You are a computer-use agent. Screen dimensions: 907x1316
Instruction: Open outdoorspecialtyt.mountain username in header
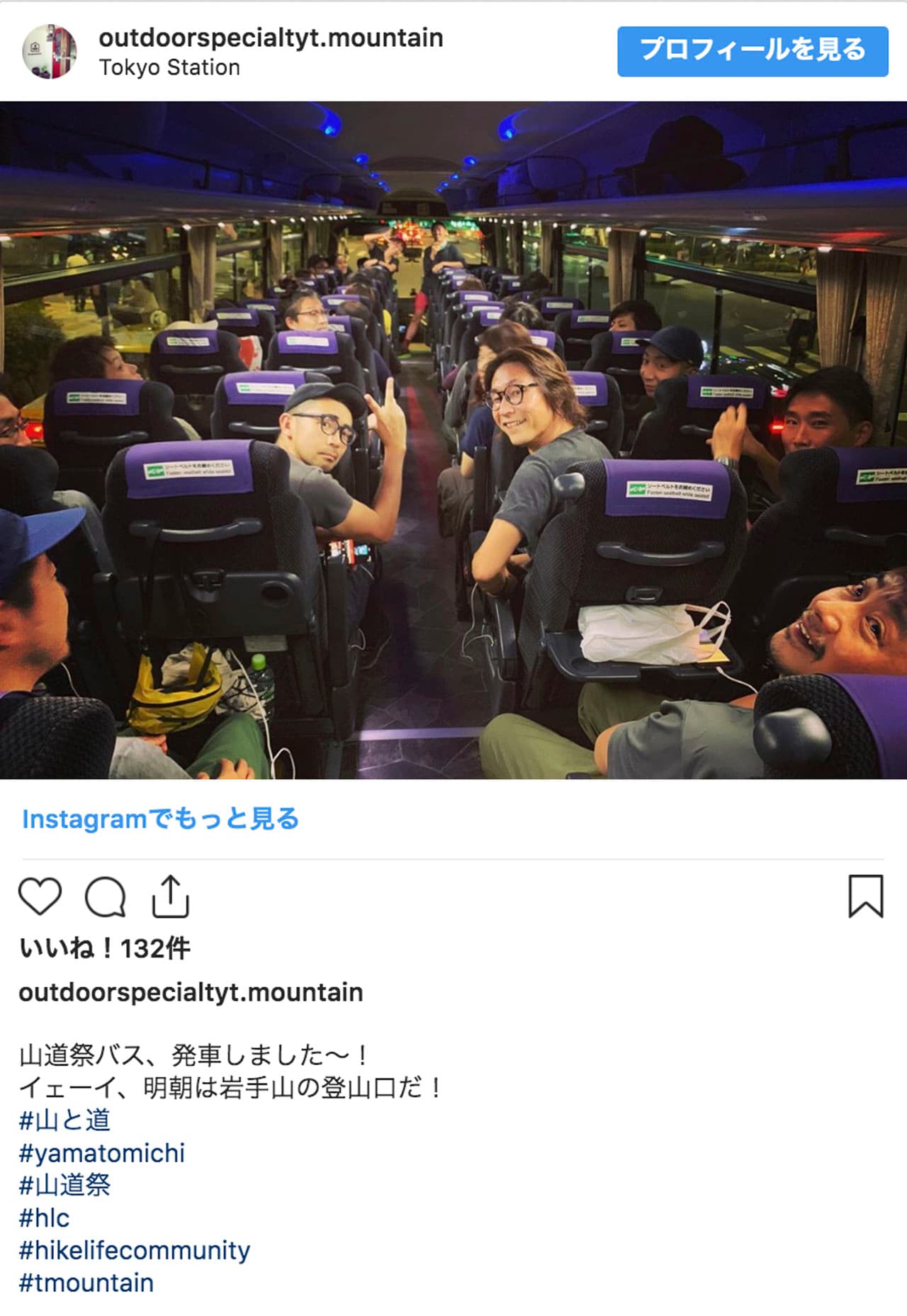tap(271, 38)
